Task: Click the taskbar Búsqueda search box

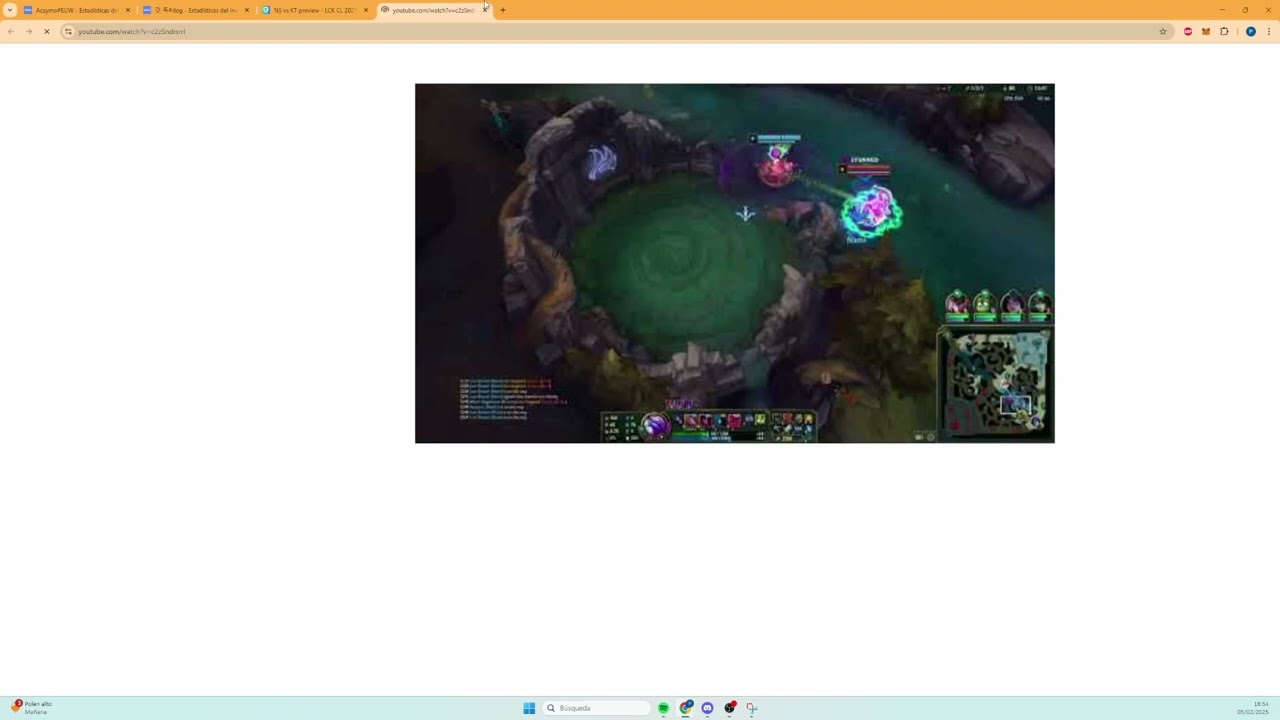Action: click(x=597, y=708)
